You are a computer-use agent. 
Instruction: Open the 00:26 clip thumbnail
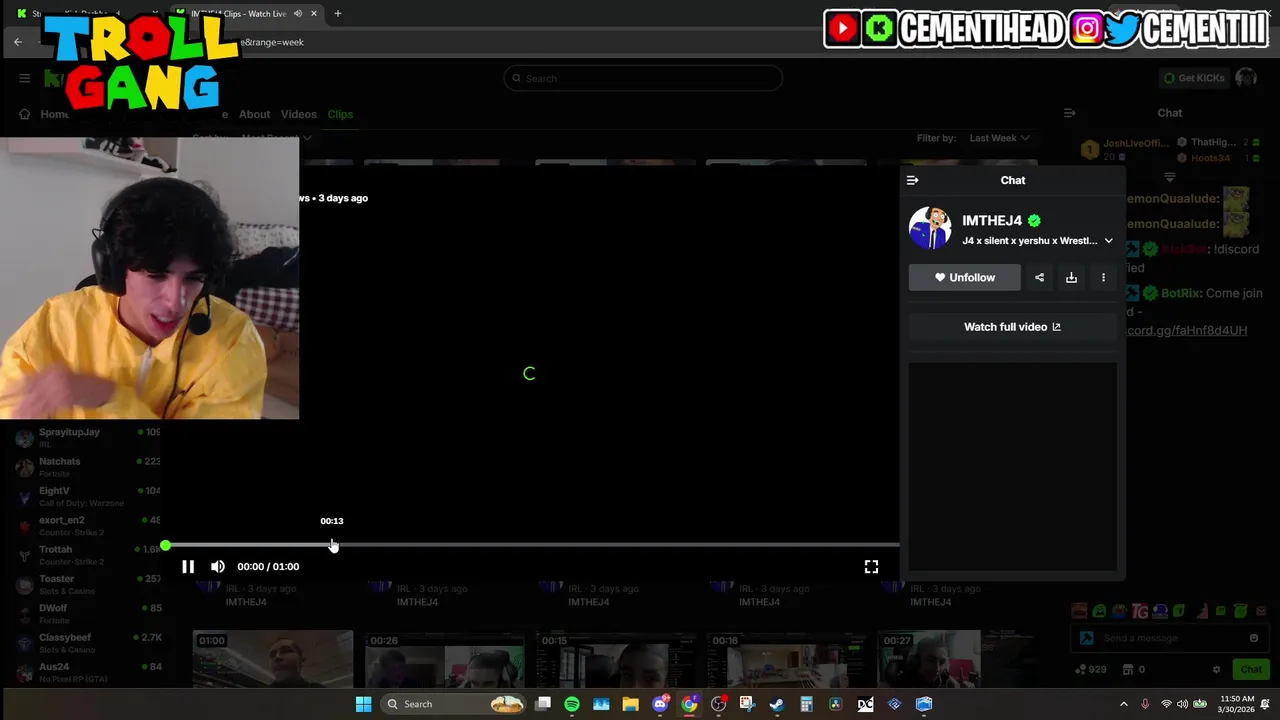coord(444,658)
